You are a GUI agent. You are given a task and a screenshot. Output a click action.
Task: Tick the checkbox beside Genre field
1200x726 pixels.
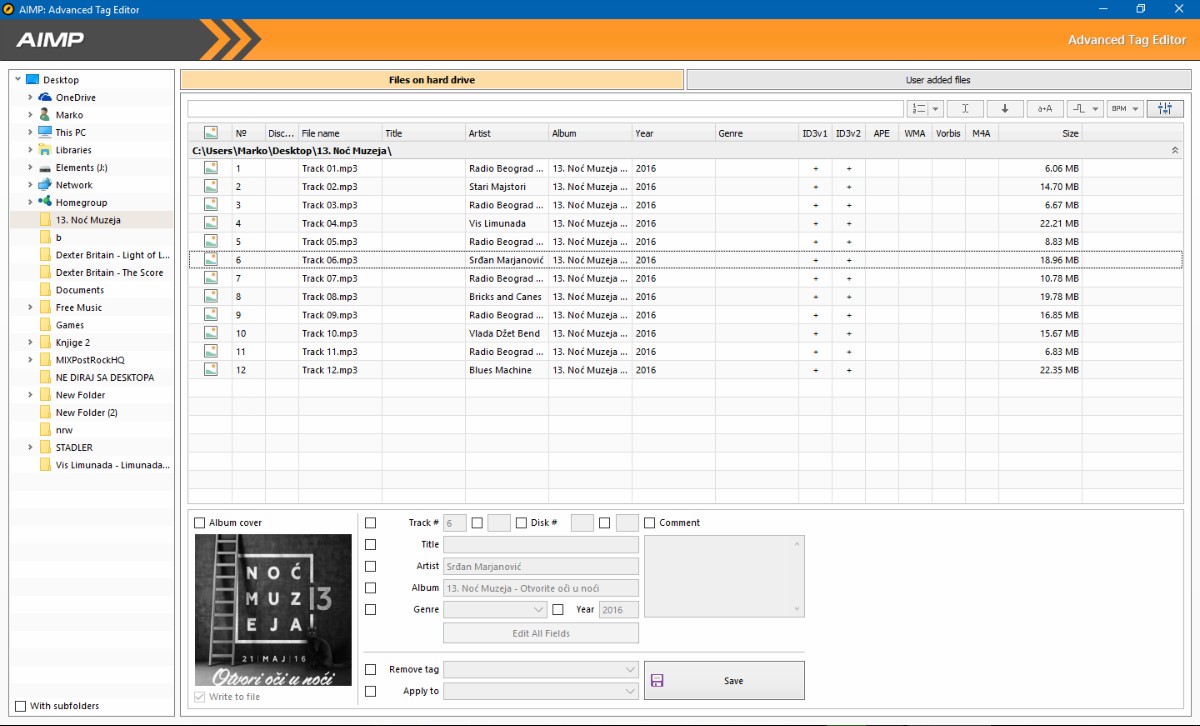tap(371, 609)
